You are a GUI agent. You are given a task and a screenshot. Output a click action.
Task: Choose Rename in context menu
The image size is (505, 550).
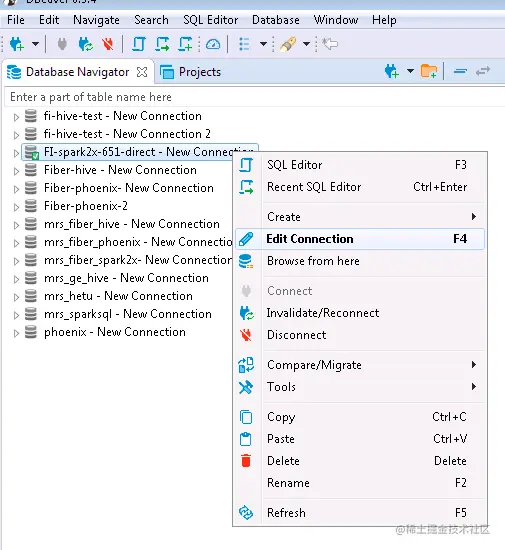tap(360, 483)
